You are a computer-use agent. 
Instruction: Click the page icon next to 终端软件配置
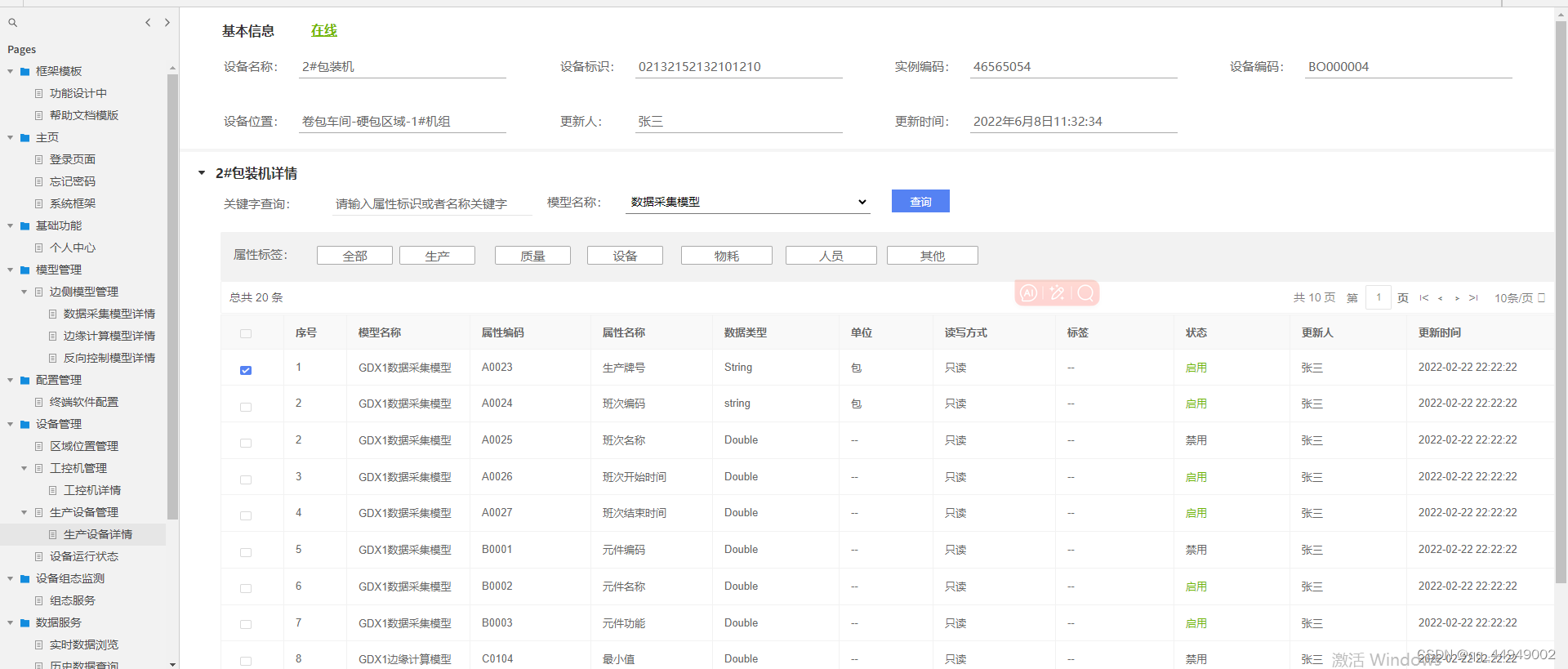(x=38, y=402)
